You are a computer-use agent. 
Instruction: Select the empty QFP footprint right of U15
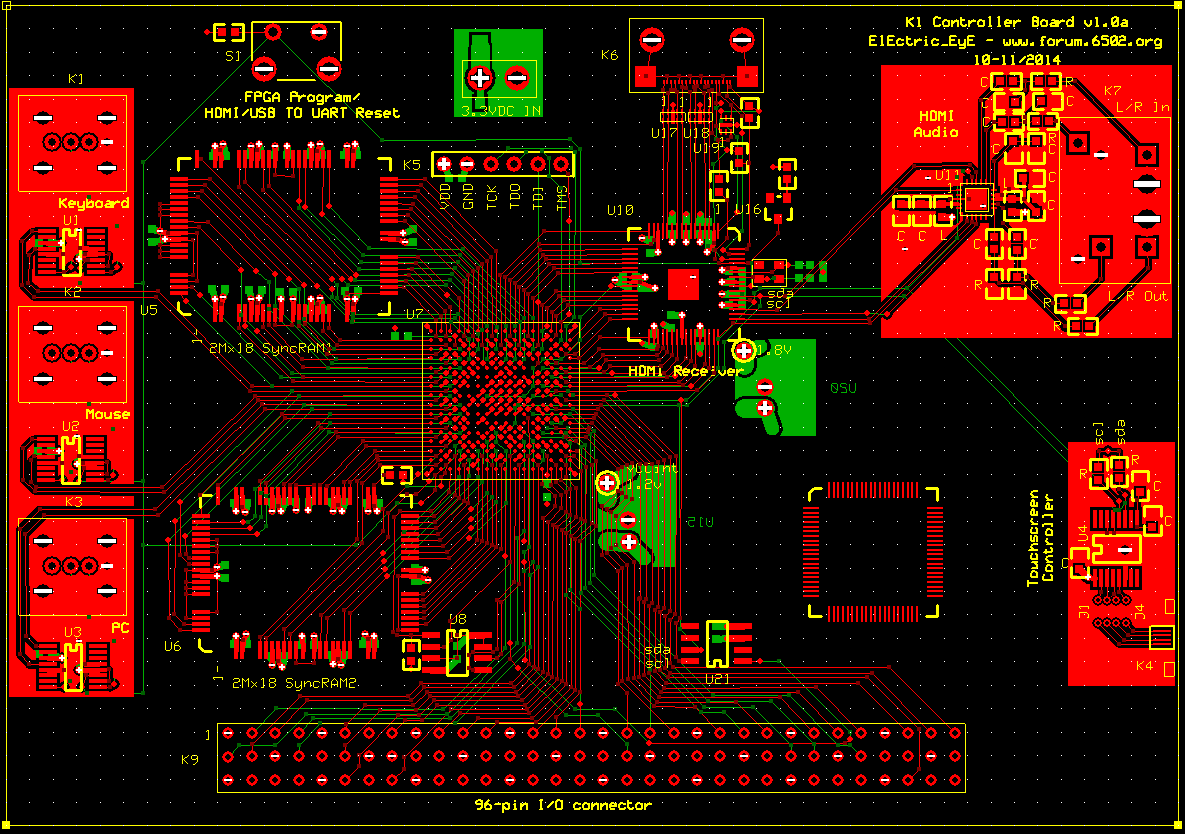873,554
